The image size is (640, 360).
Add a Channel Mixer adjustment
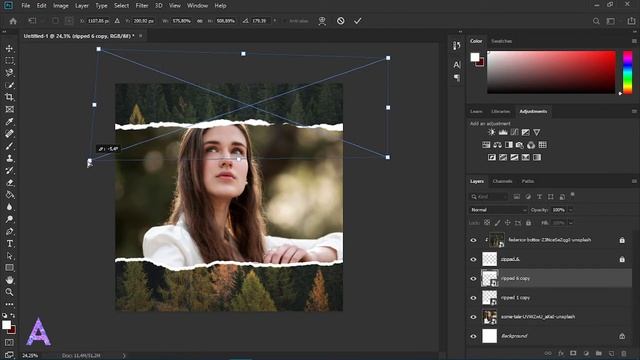[x=531, y=145]
